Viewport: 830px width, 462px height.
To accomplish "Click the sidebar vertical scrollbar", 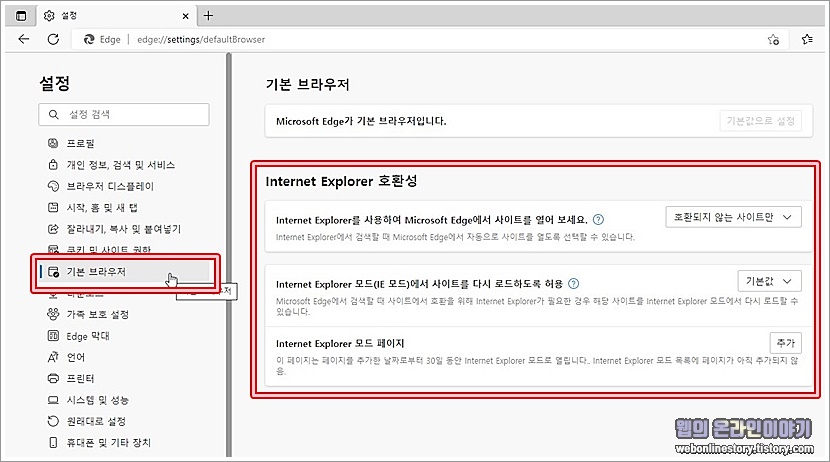I will pos(229,254).
